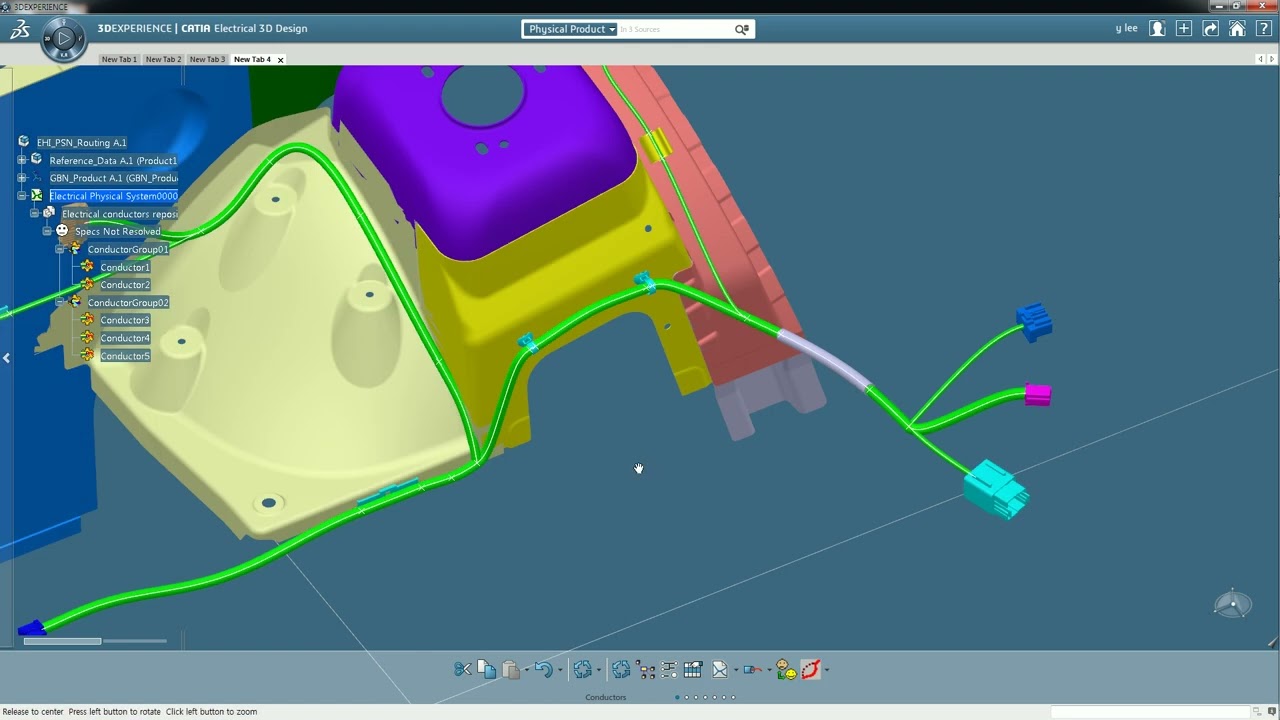Viewport: 1280px width, 720px height.
Task: Open the 3DEXPERIENCE compass
Action: (63, 39)
